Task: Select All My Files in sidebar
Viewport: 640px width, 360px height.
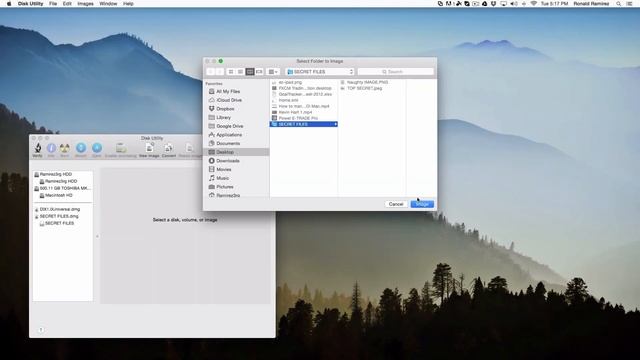Action: click(228, 91)
